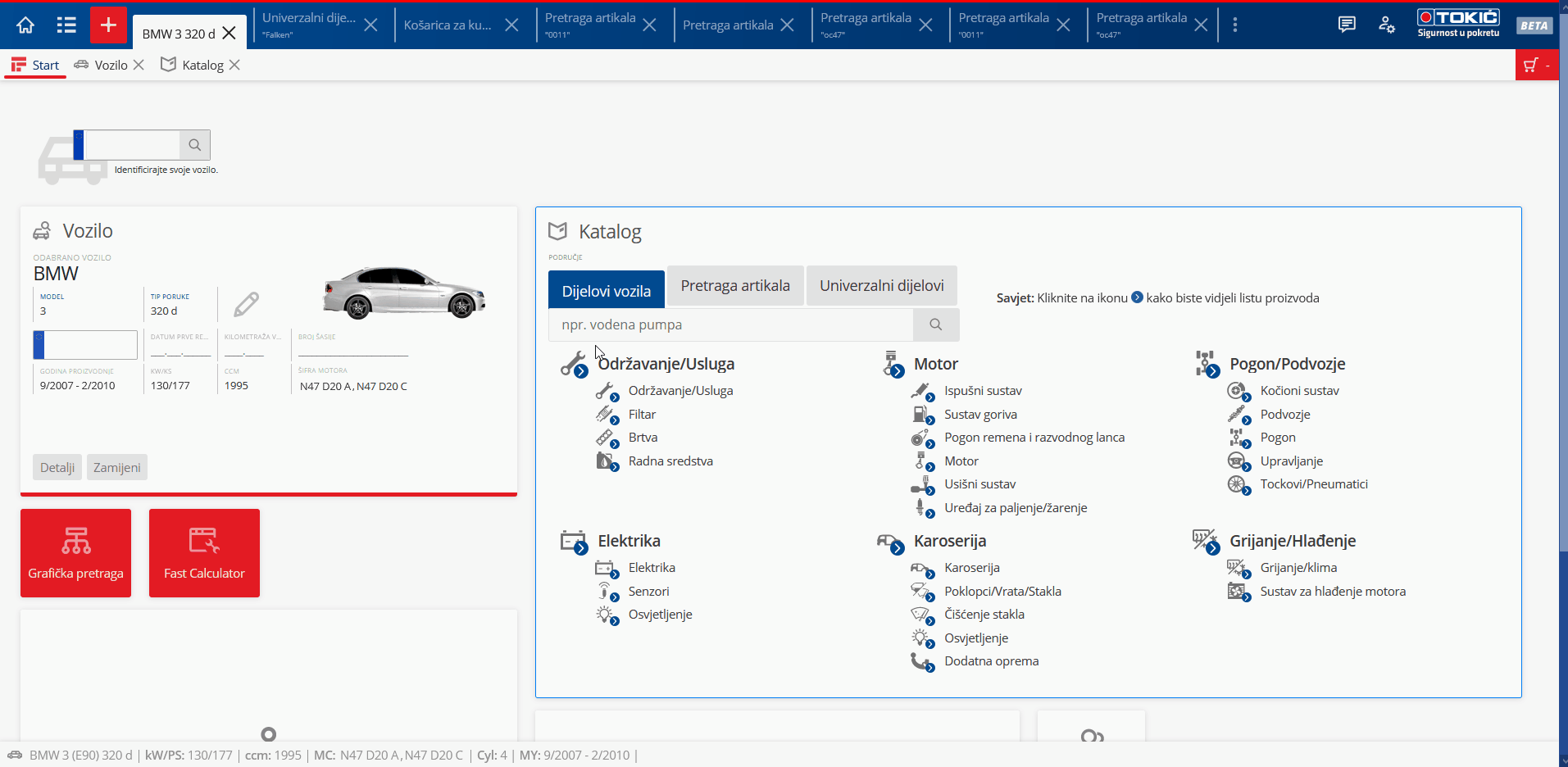Click the Detalji button
The image size is (1568, 767).
(x=57, y=467)
